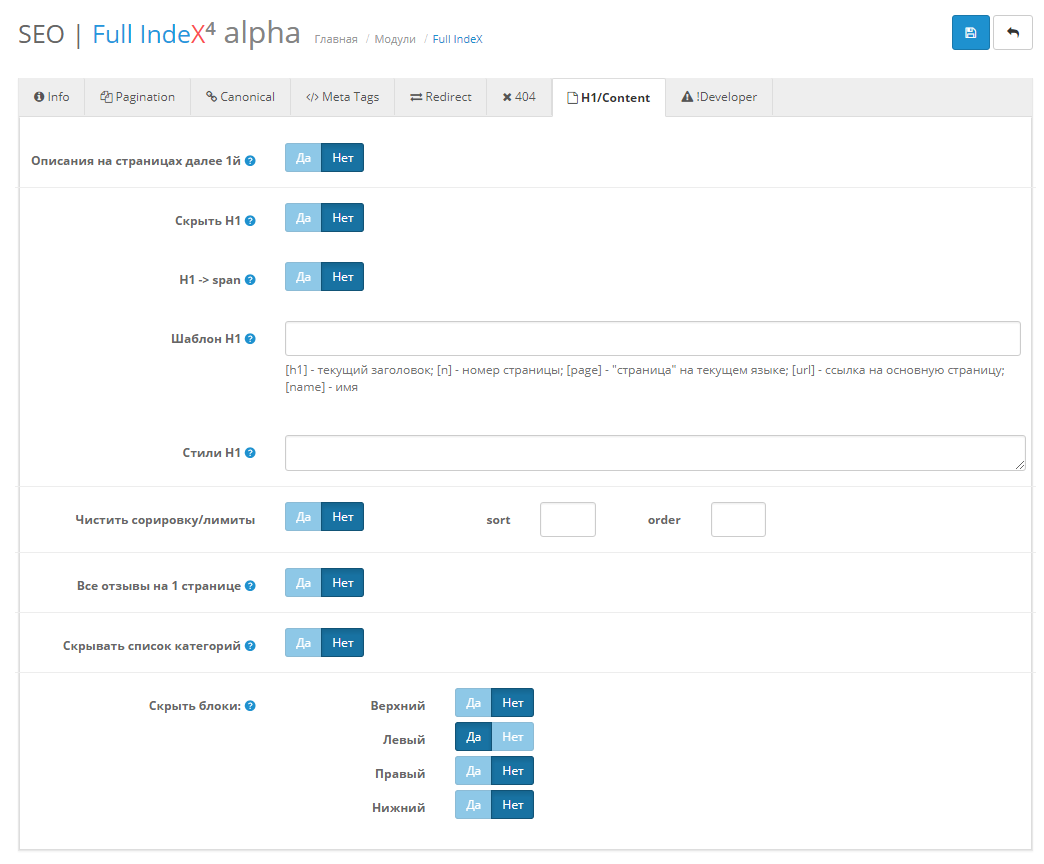Enable Скрывать список категорий with Да
The image size is (1044, 864).
click(304, 642)
